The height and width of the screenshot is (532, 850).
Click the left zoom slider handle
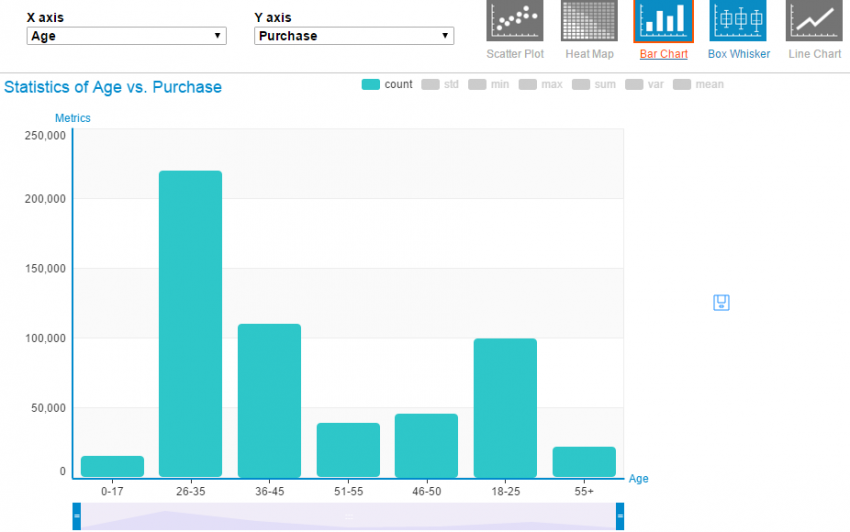tap(76, 518)
